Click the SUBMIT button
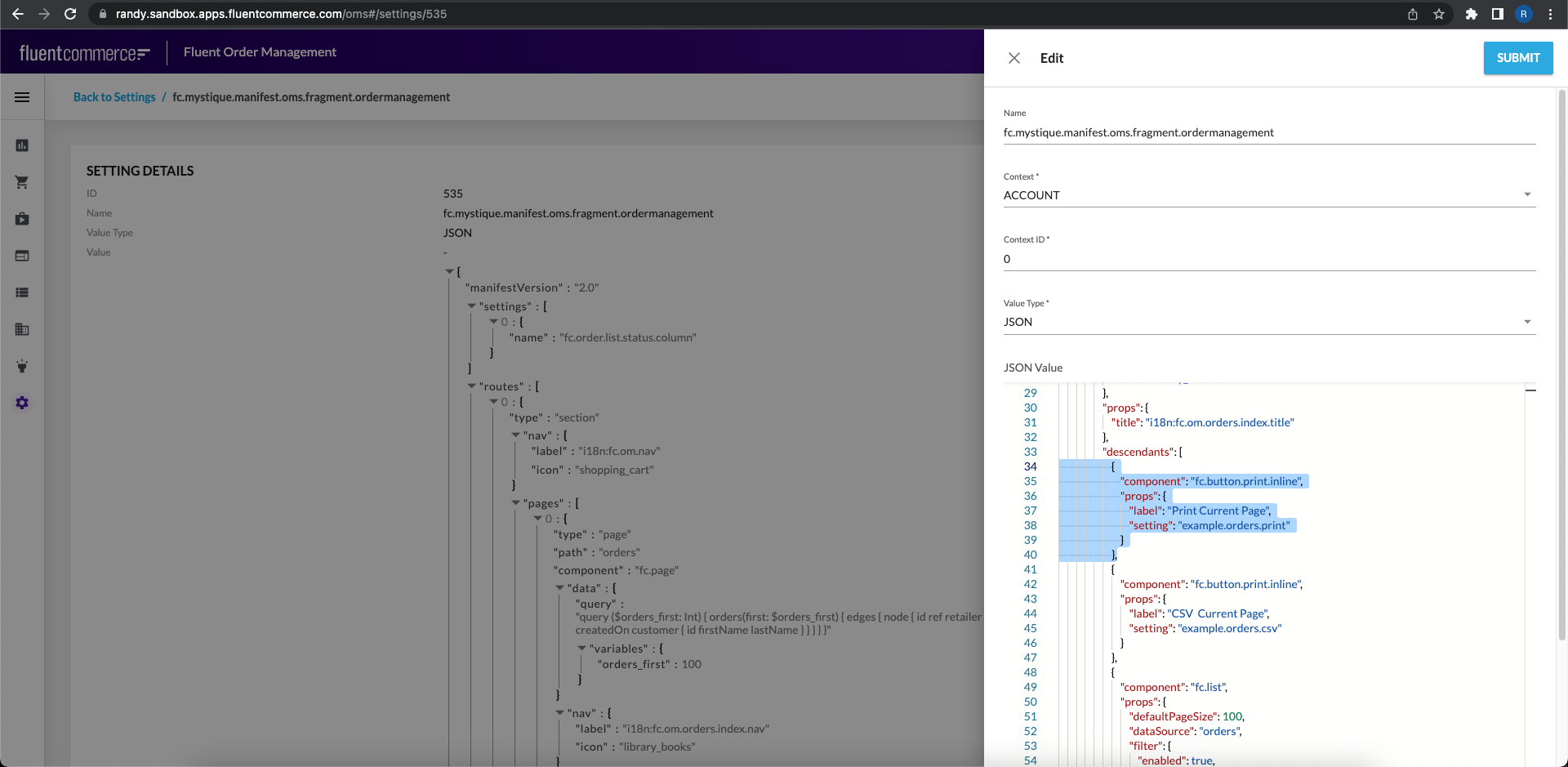The image size is (1568, 767). point(1517,58)
